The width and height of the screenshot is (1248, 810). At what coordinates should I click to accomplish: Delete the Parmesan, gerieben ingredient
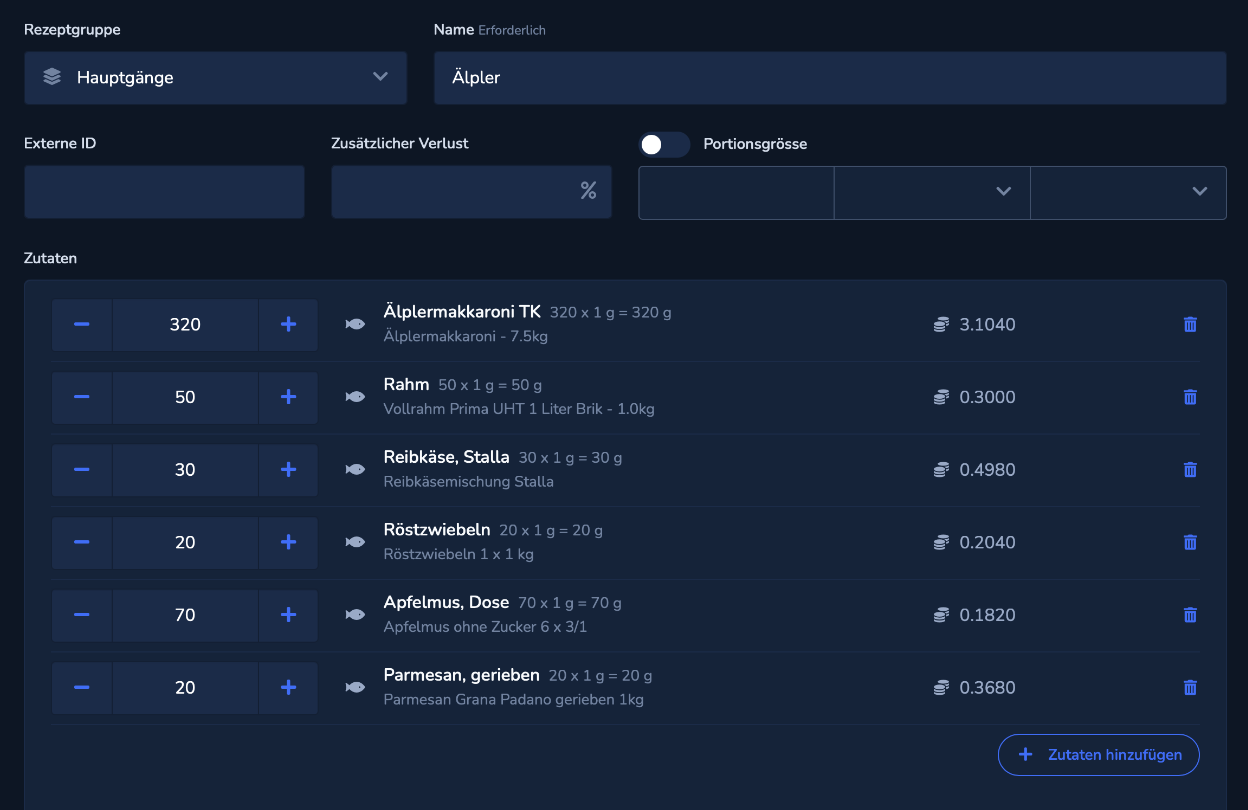1190,688
